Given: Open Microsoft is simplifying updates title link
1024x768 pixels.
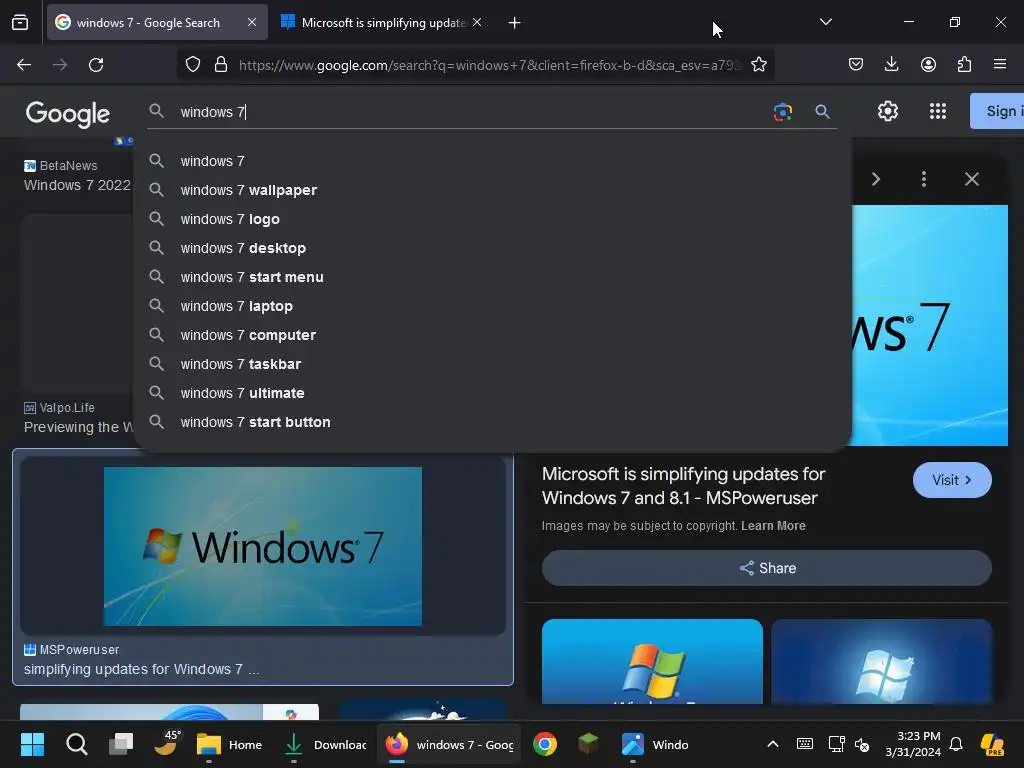Looking at the screenshot, I should coord(683,486).
